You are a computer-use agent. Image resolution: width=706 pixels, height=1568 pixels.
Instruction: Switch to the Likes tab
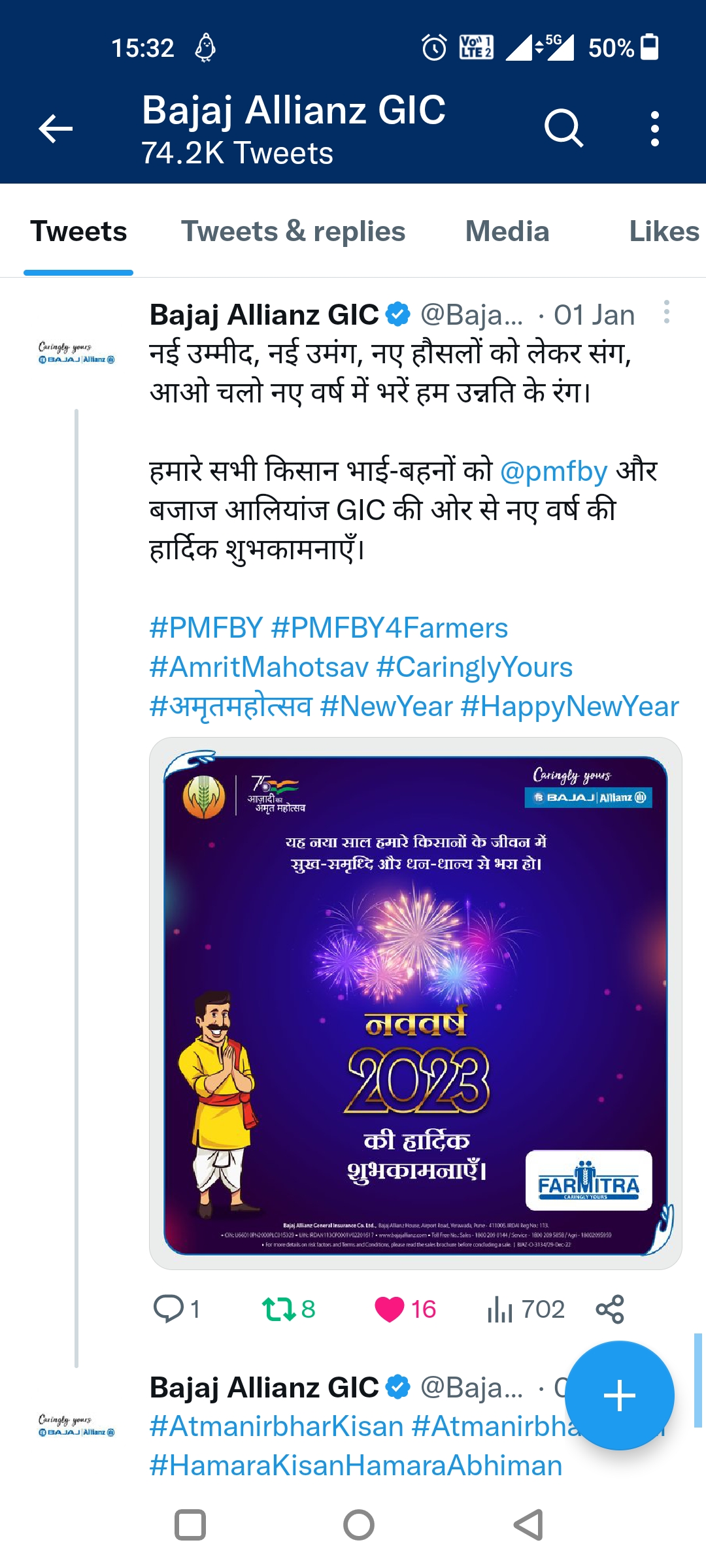click(x=663, y=231)
